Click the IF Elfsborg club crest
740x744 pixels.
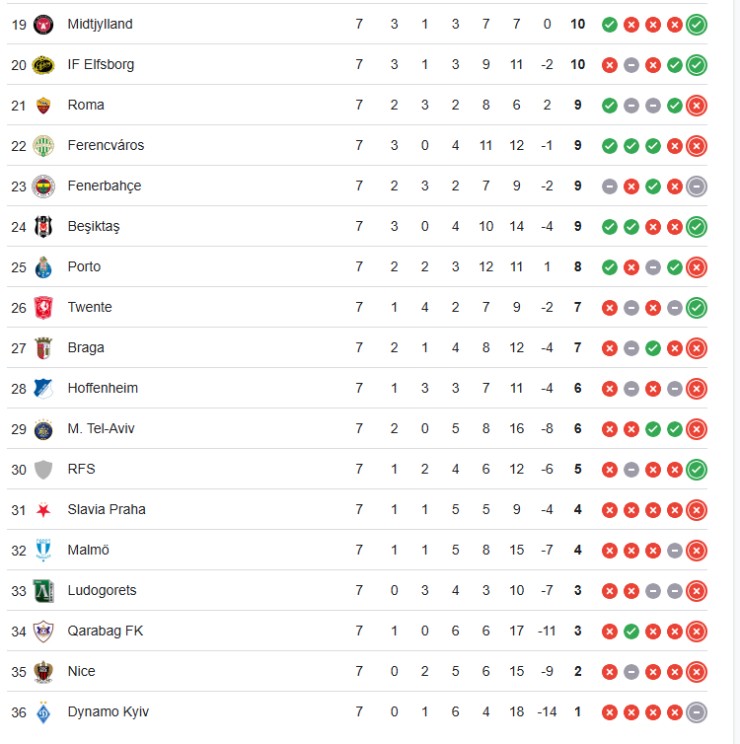(x=42, y=65)
